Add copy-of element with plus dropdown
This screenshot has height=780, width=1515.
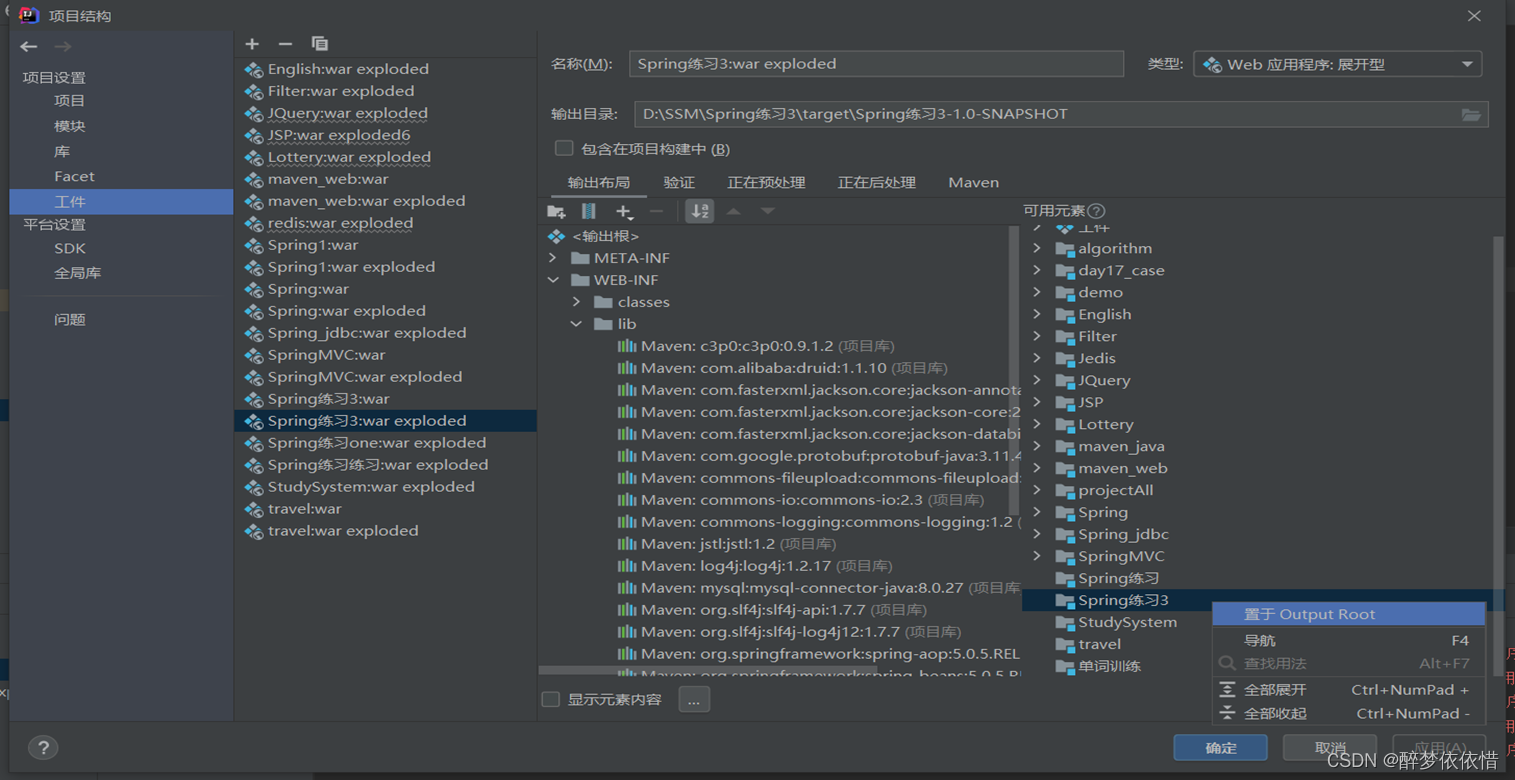624,211
